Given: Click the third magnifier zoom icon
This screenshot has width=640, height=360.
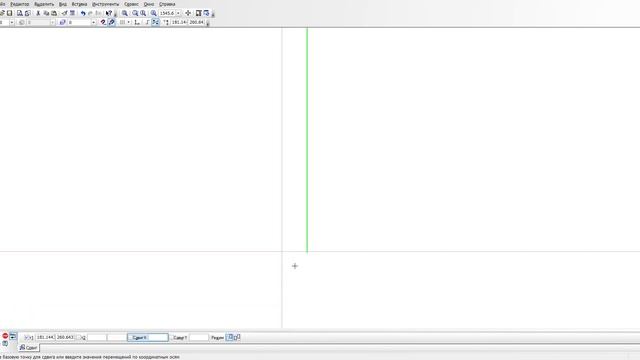Looking at the screenshot, I should 143,13.
